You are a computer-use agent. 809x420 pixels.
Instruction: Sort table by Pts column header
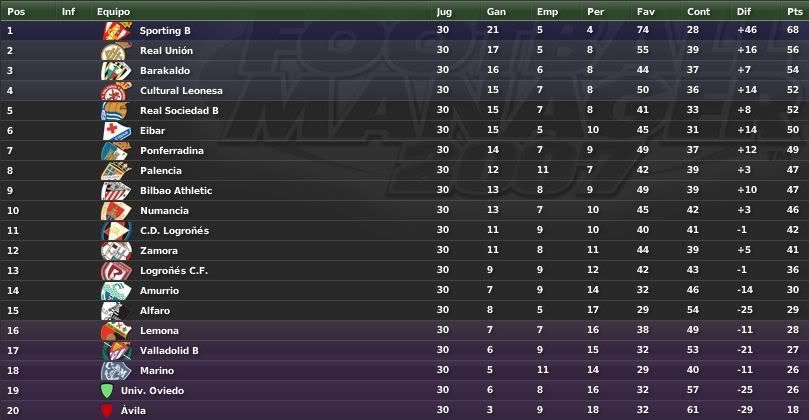(795, 11)
